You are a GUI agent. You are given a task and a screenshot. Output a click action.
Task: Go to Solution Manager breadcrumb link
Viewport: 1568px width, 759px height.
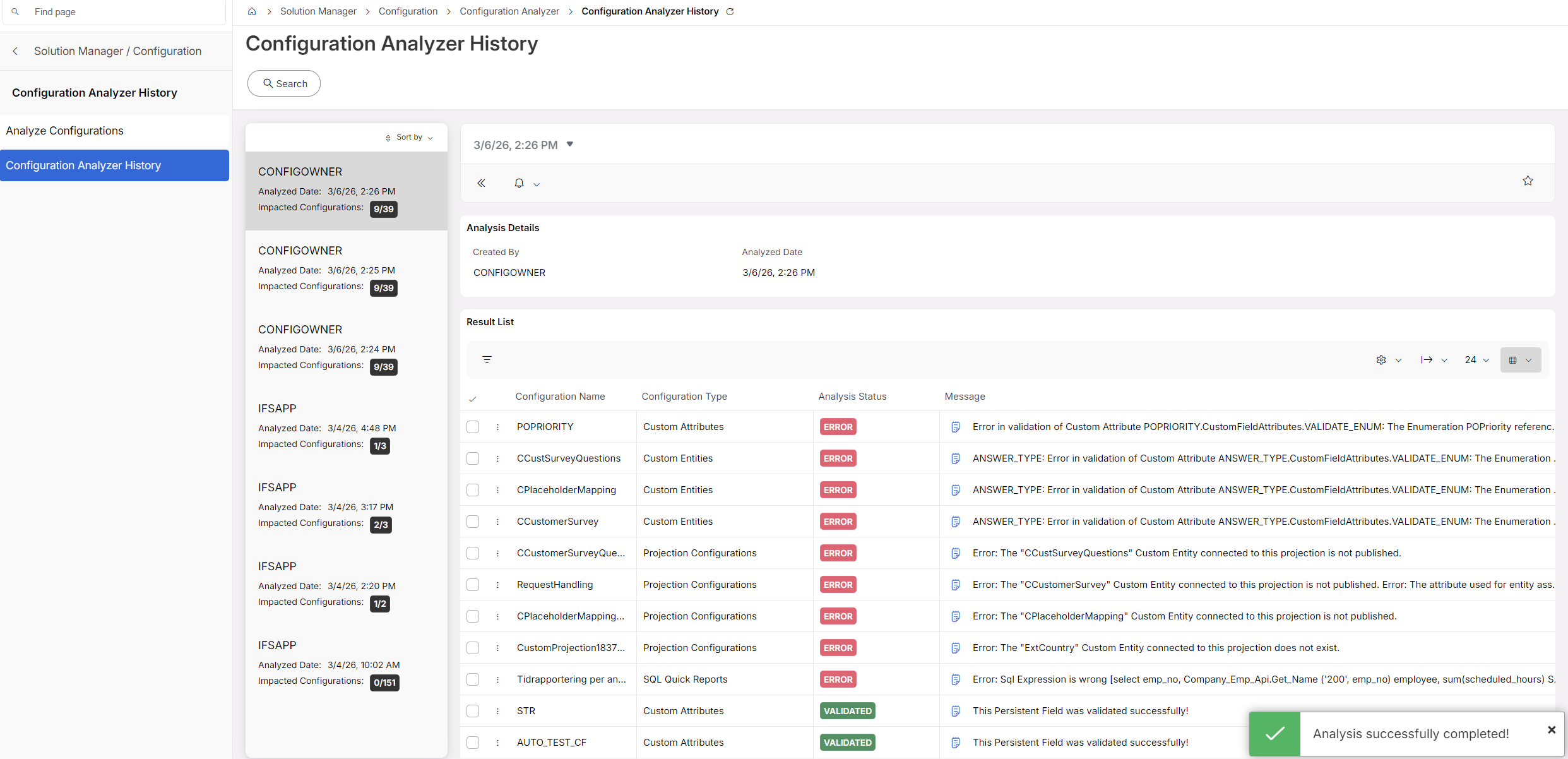pos(318,11)
